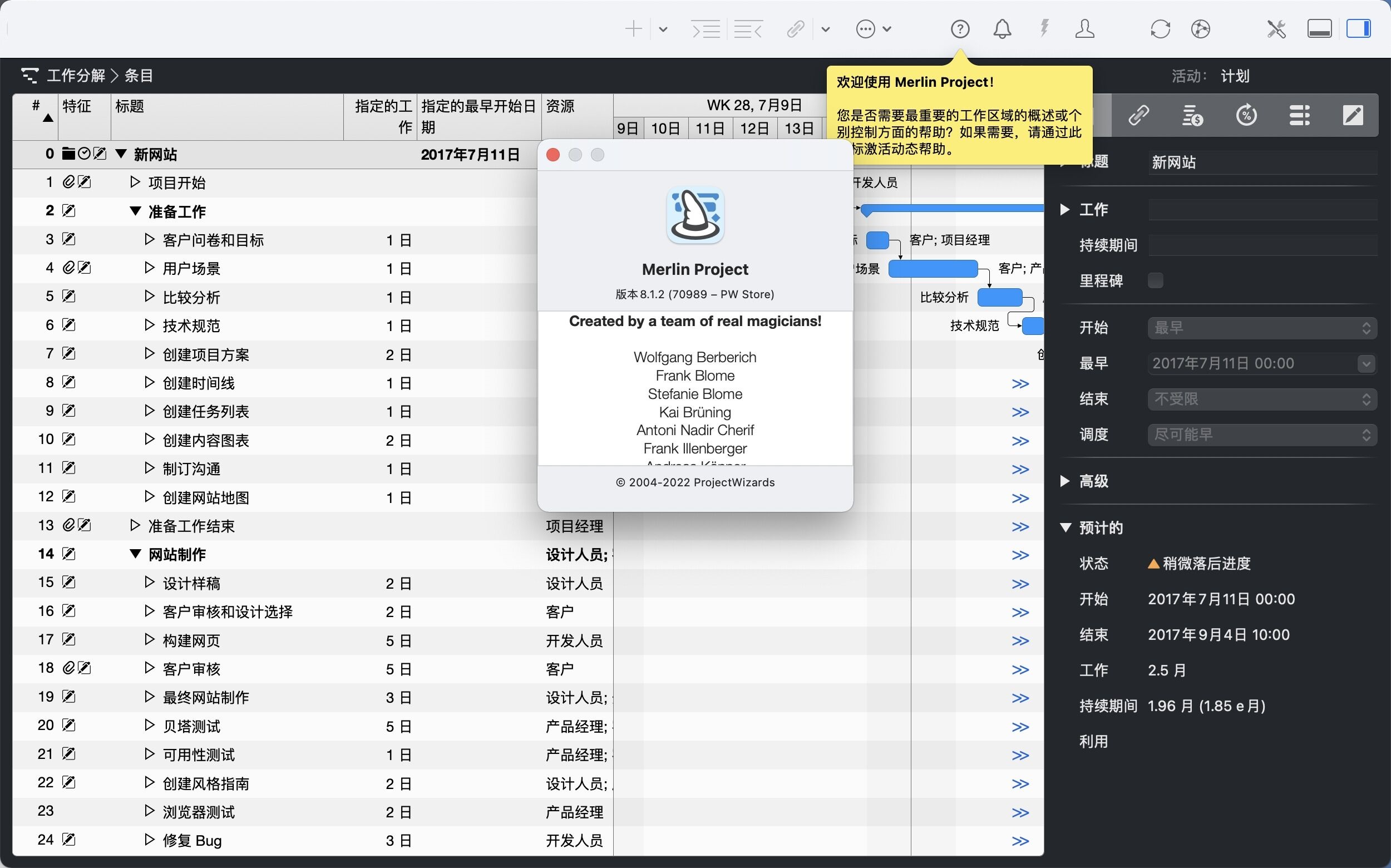Close the About Merlin Project window

point(553,155)
